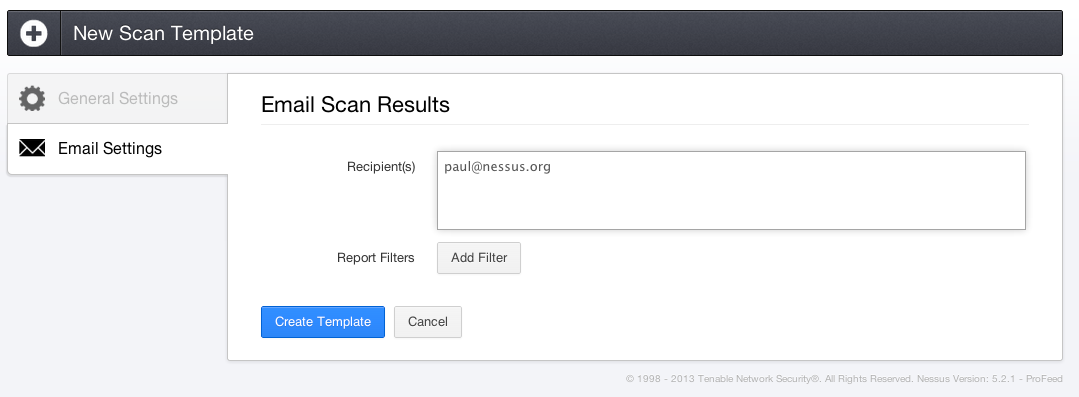Click the Nessus Version 5.2.1 text
Image resolution: width=1079 pixels, height=397 pixels.
963,379
